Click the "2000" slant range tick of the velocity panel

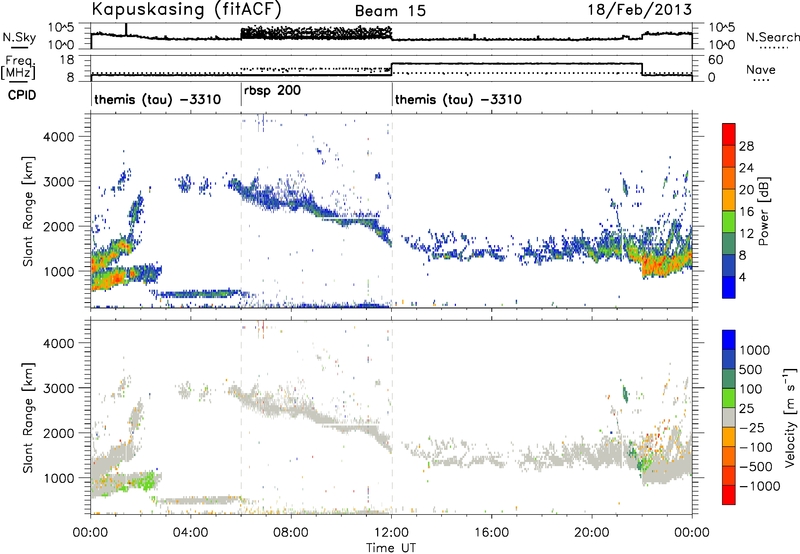(x=58, y=433)
